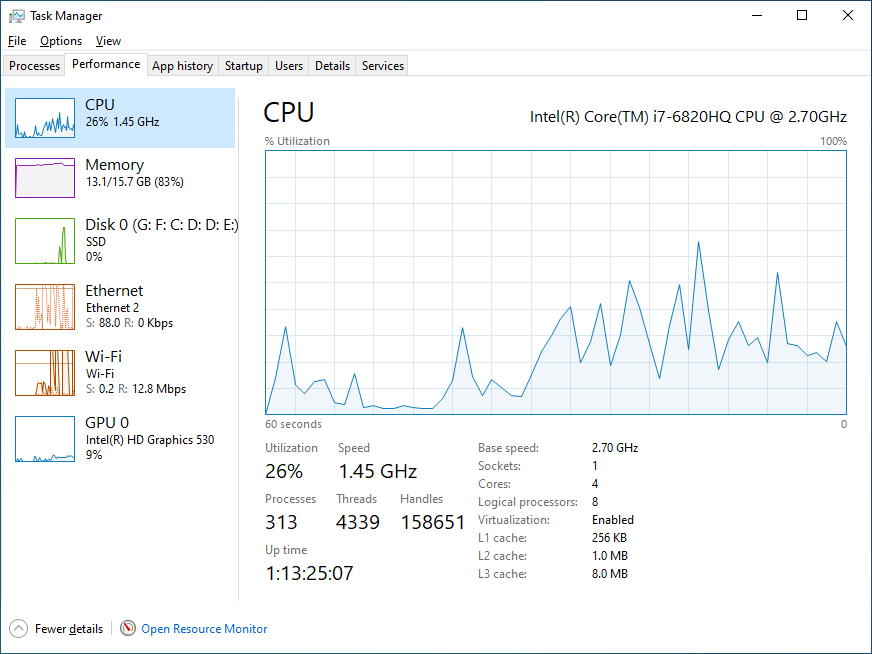Open Resource Monitor link
Viewport: 872px width, 654px height.
point(204,628)
